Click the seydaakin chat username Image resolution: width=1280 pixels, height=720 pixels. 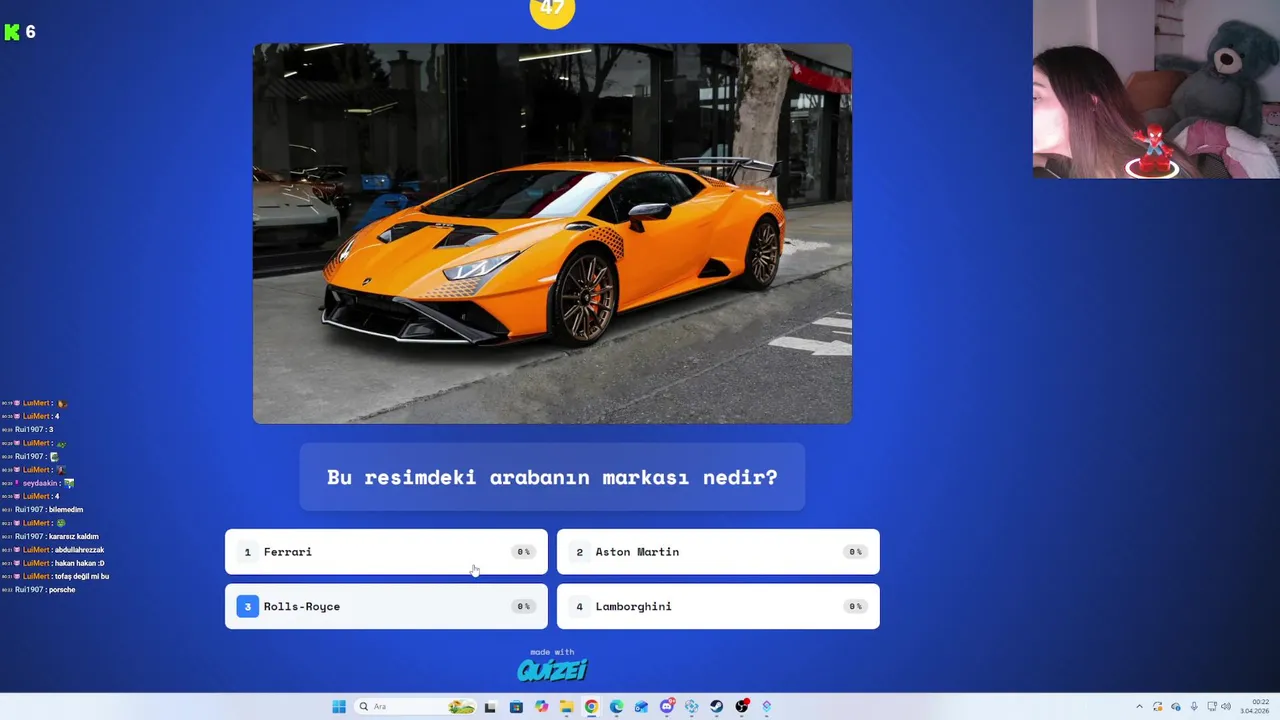[x=40, y=483]
